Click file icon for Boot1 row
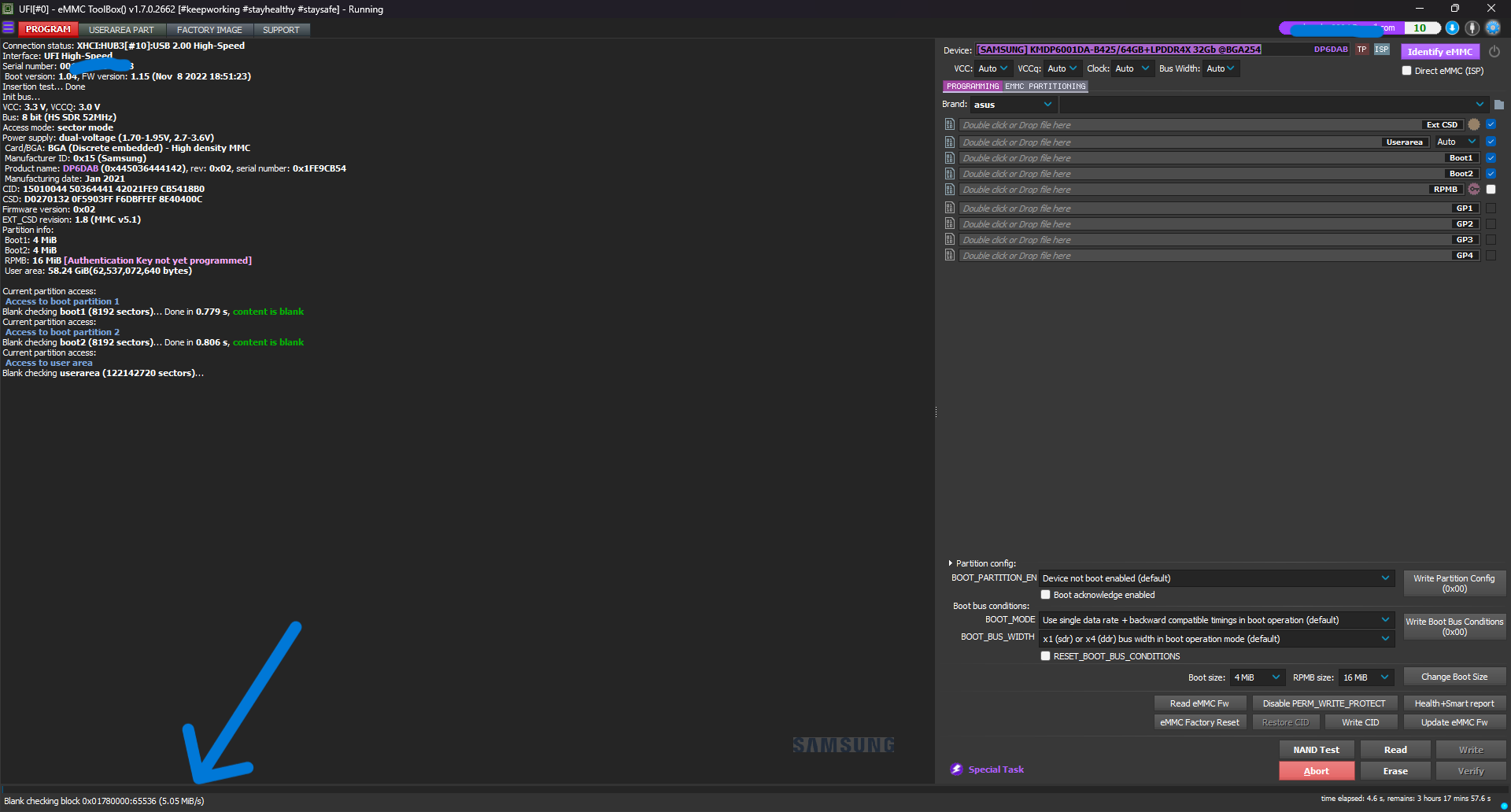This screenshot has width=1511, height=812. coord(950,158)
